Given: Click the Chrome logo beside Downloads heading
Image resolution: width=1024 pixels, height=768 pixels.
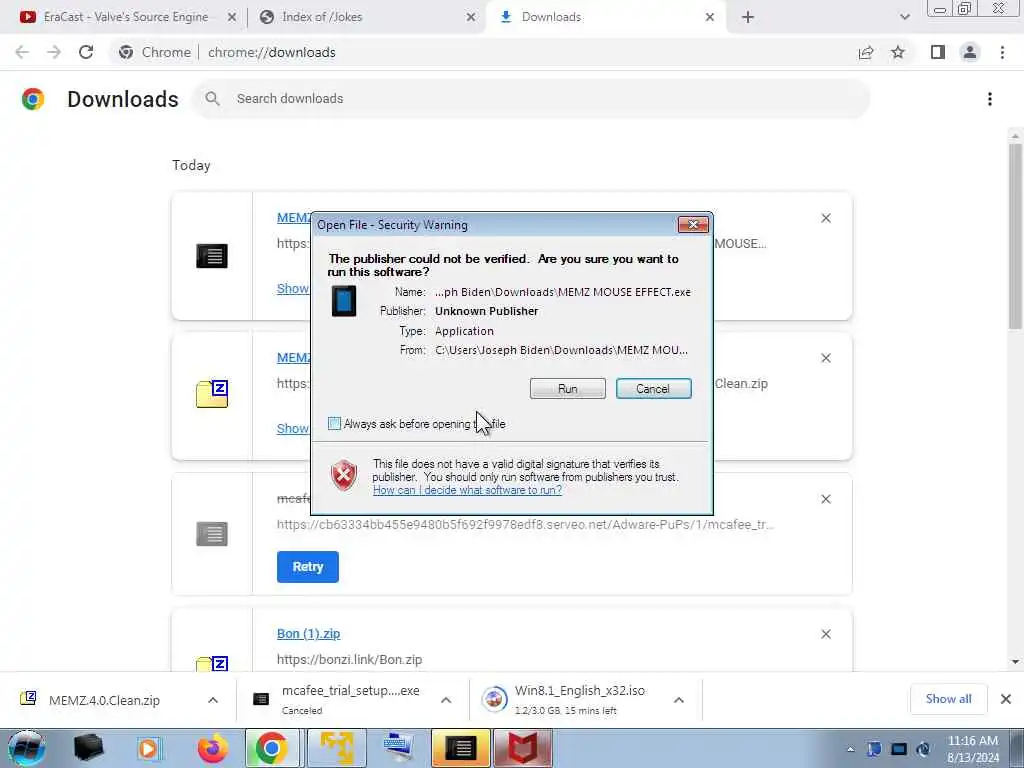Looking at the screenshot, I should (33, 99).
